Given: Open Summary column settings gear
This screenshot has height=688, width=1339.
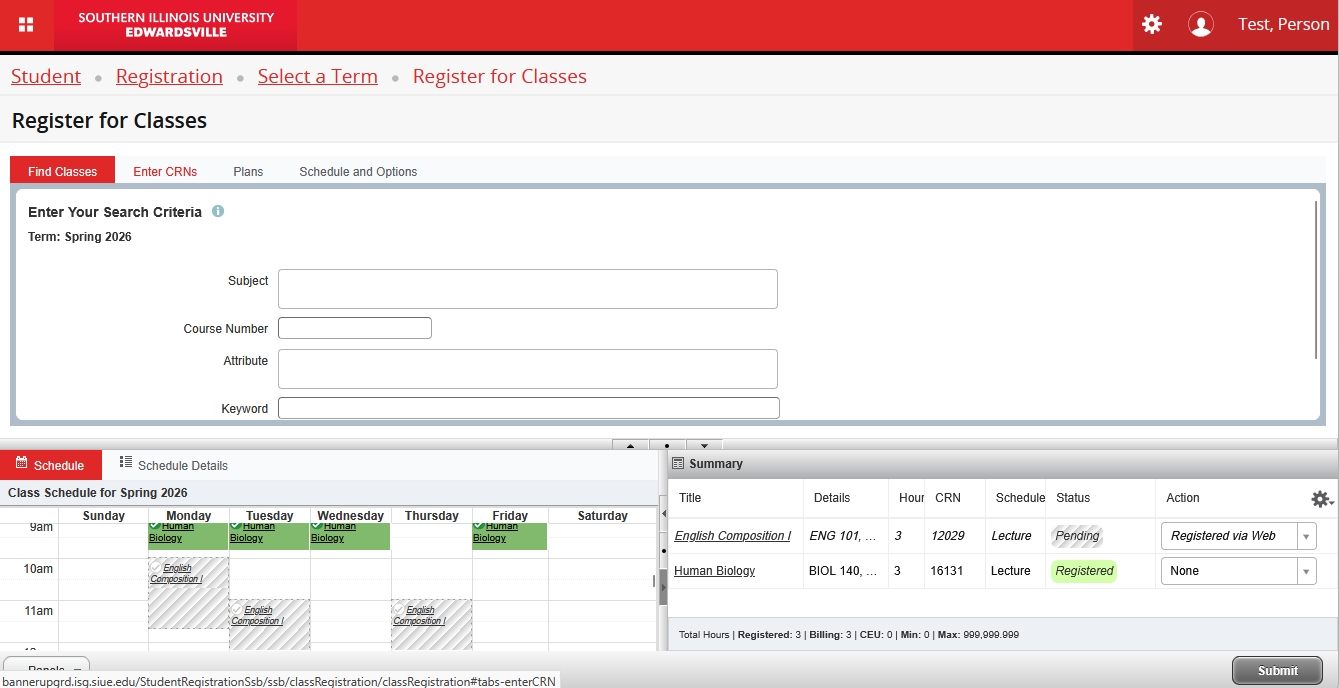Looking at the screenshot, I should pyautogui.click(x=1321, y=499).
